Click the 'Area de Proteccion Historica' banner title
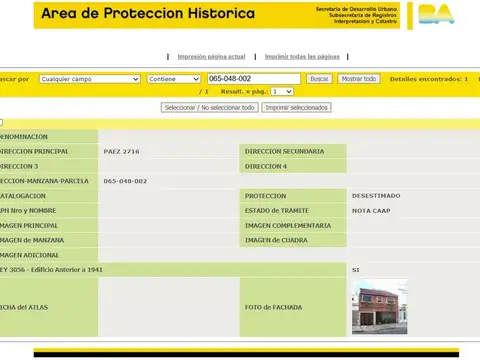The height and width of the screenshot is (360, 480). (148, 14)
